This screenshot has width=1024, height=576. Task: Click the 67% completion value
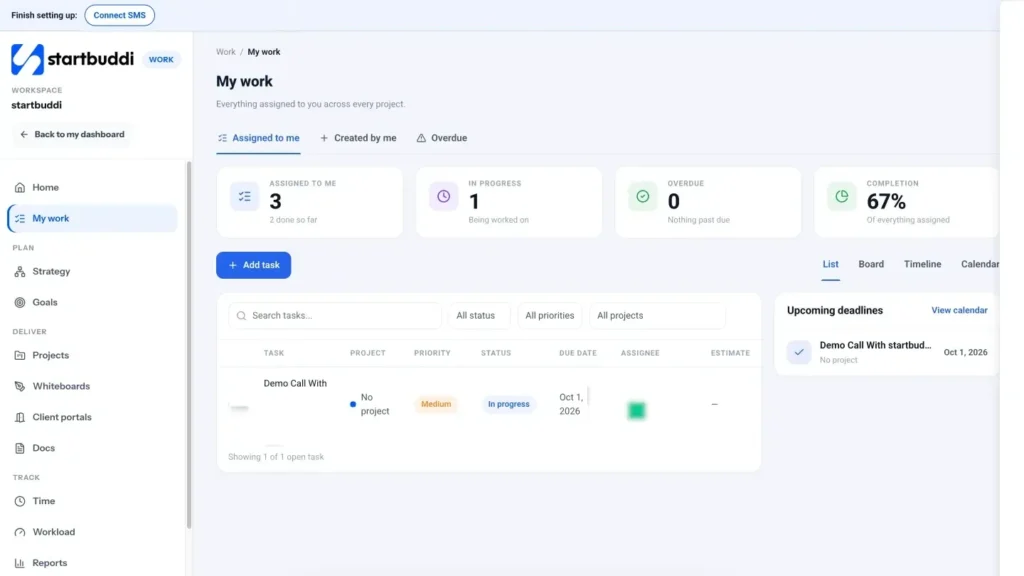coord(886,202)
